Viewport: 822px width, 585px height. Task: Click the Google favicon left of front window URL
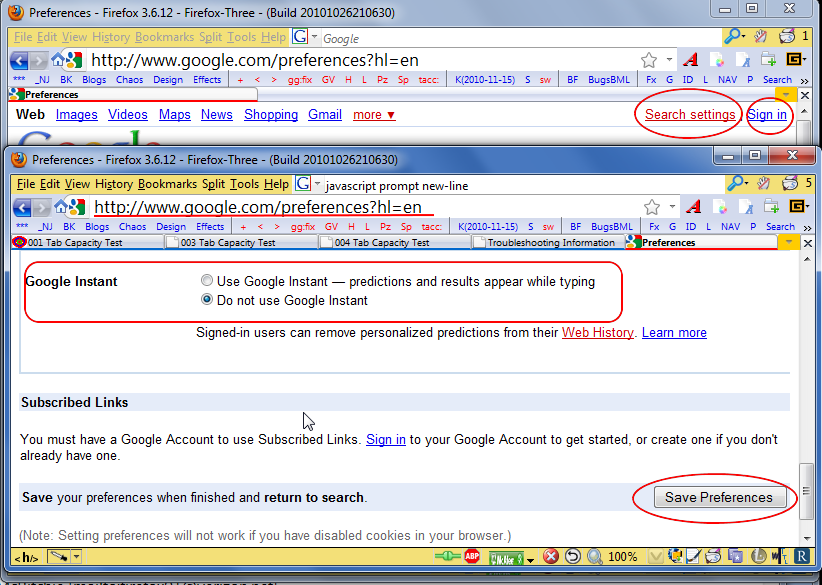pos(78,208)
